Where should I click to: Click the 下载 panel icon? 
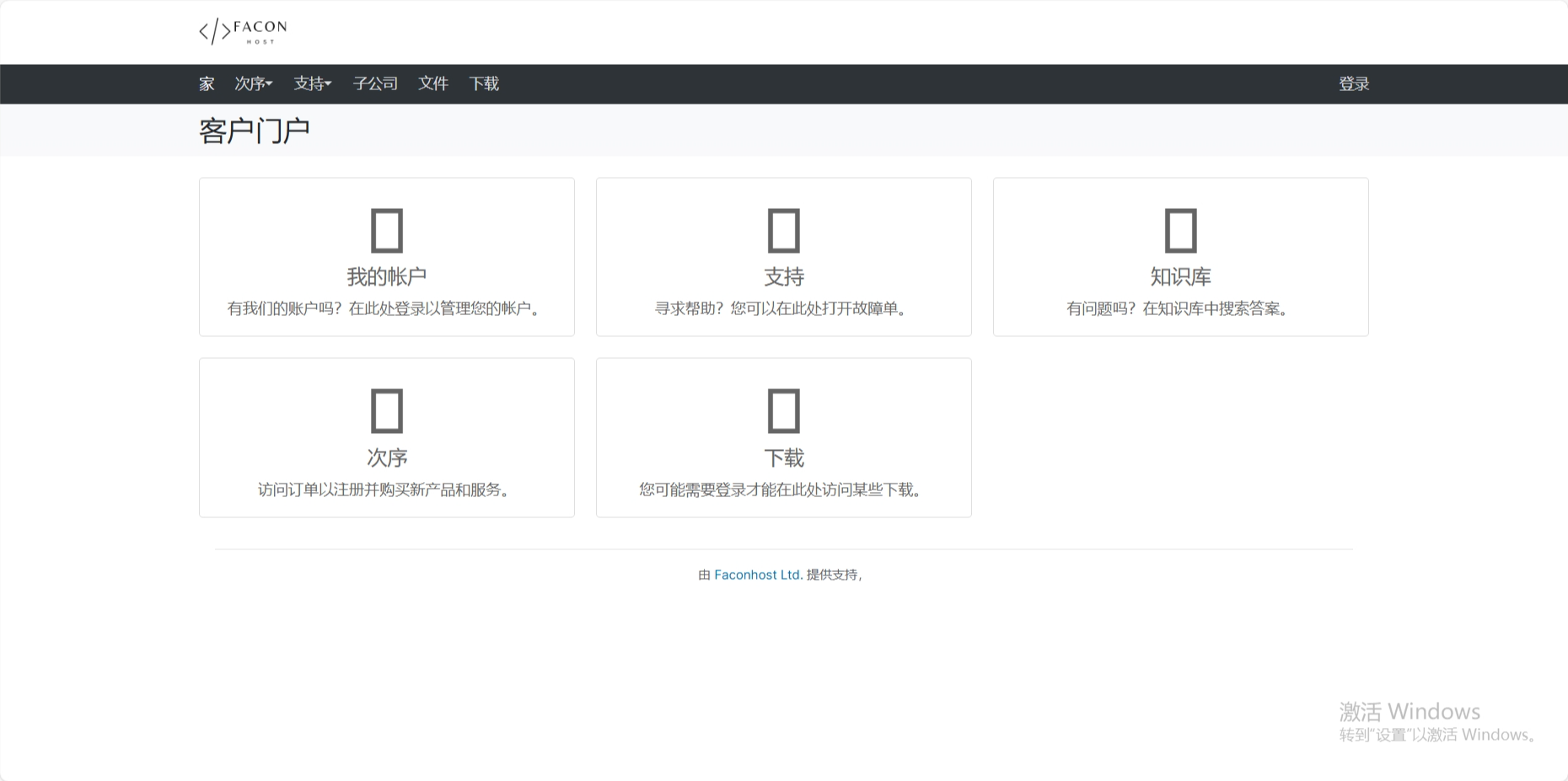click(x=783, y=409)
